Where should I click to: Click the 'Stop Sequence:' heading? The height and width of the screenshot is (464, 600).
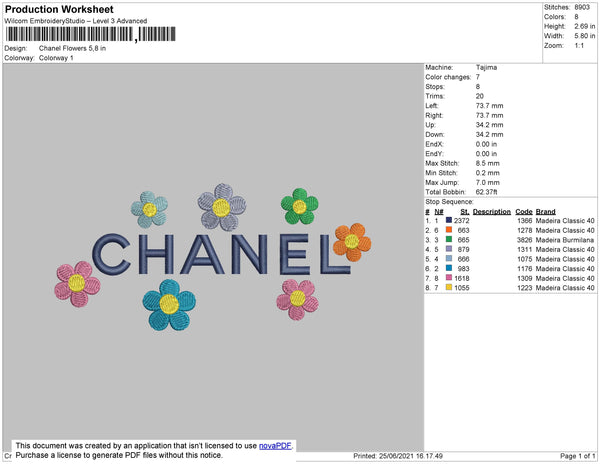449,202
